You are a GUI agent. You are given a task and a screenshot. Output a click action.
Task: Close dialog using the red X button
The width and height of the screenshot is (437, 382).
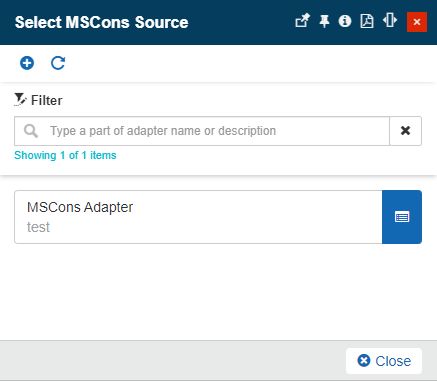tap(417, 22)
